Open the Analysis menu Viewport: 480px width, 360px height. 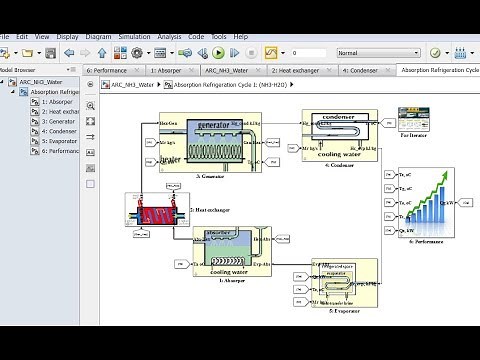pyautogui.click(x=169, y=37)
